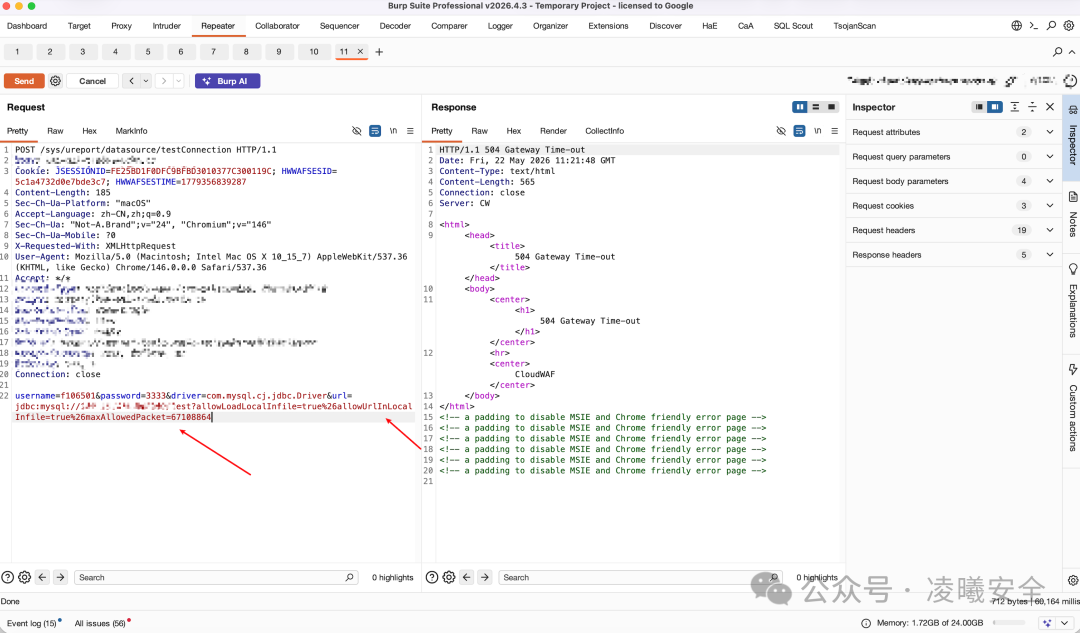Cancel the pending request
Screen dimensions: 1080x633
pos(92,81)
